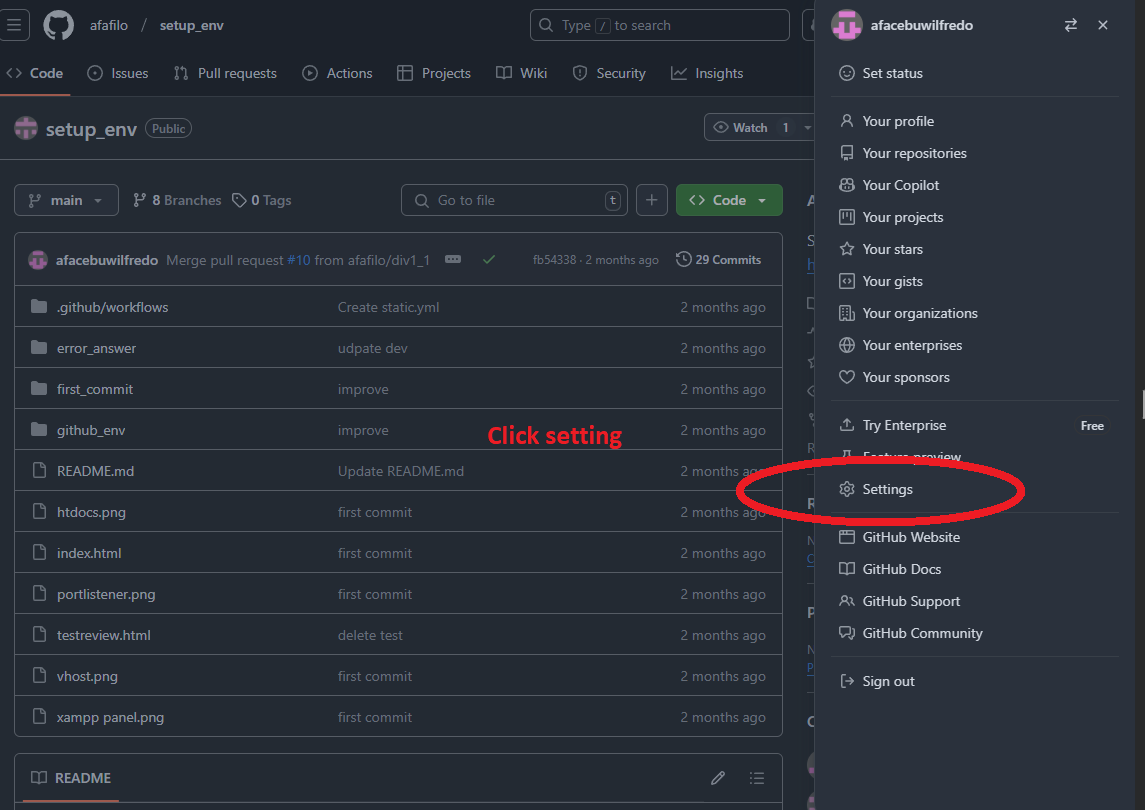Viewport: 1145px width, 810px height.
Task: Open the hamburger navigation menu
Action: (x=14, y=25)
